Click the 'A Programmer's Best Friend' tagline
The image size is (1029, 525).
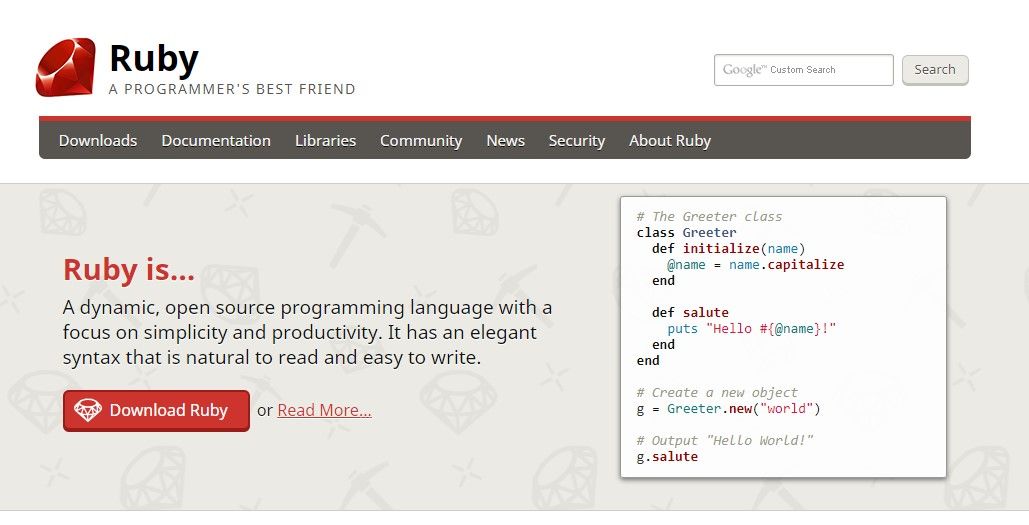tap(232, 89)
